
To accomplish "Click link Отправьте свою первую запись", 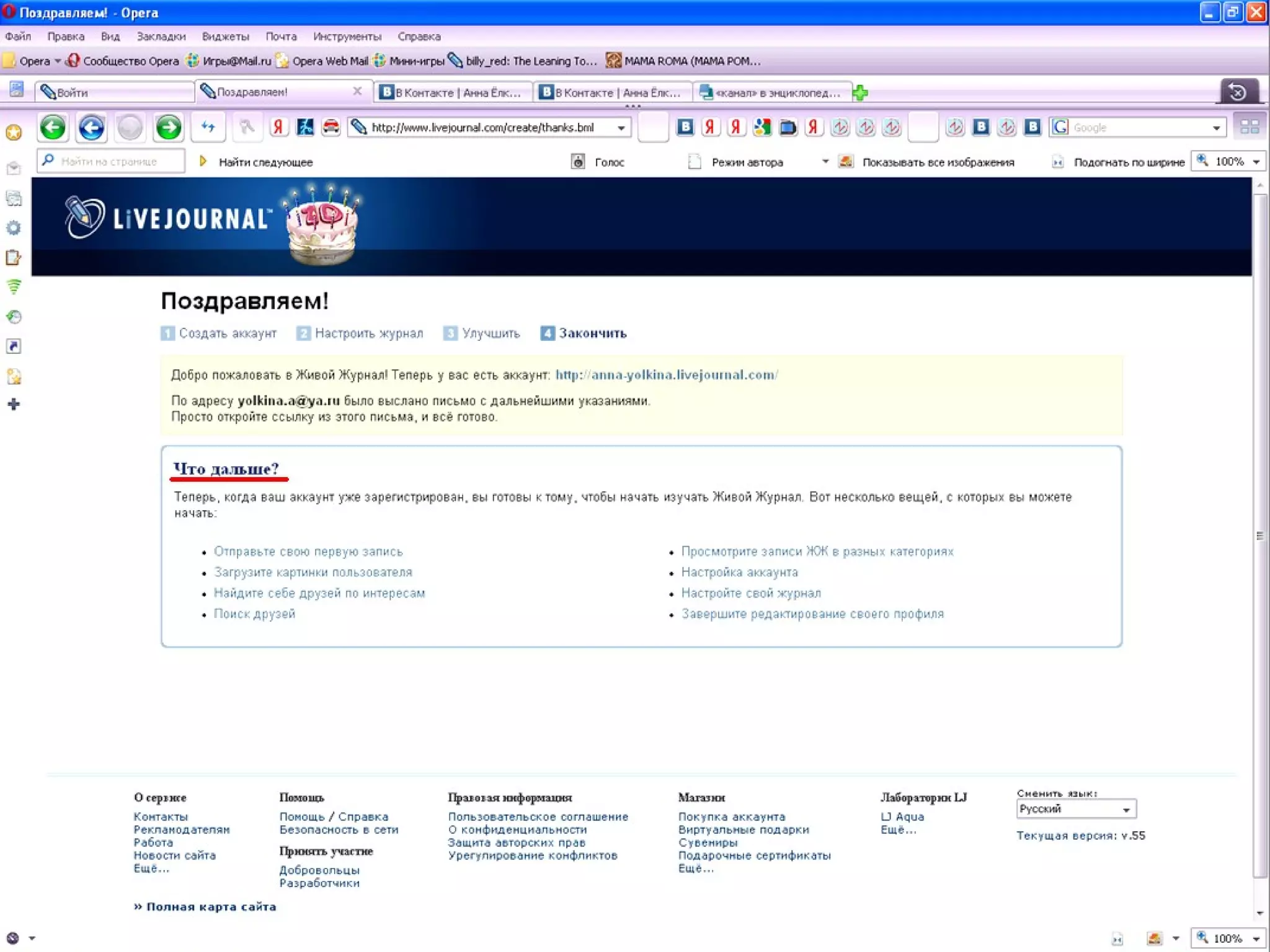I will coord(308,551).
